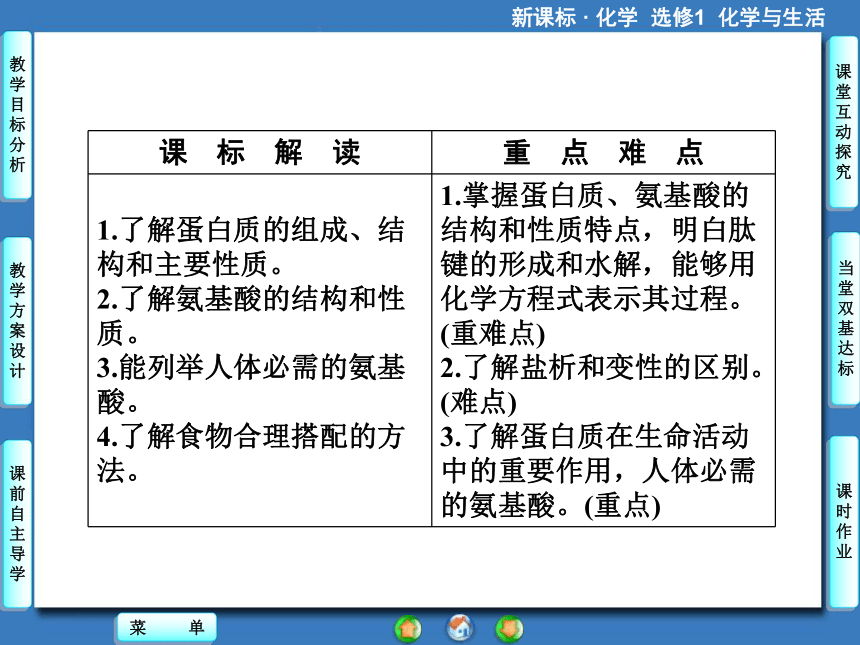Click the 重点难点 table header
Screen dimensions: 860x645
click(x=603, y=152)
